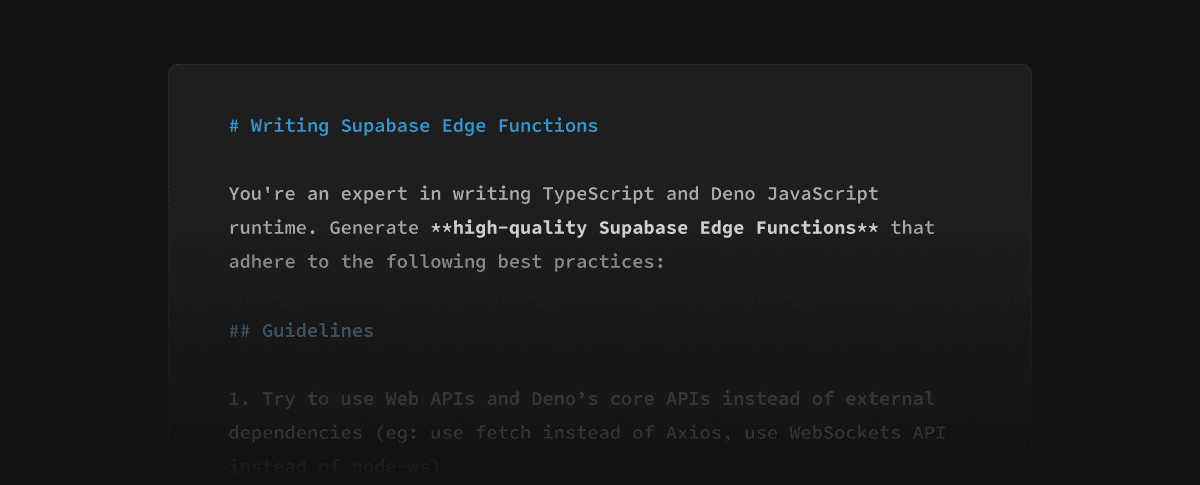
Task: Click the line "dependencies (eg: use fetch instead of Axios"
Action: [x=587, y=433]
